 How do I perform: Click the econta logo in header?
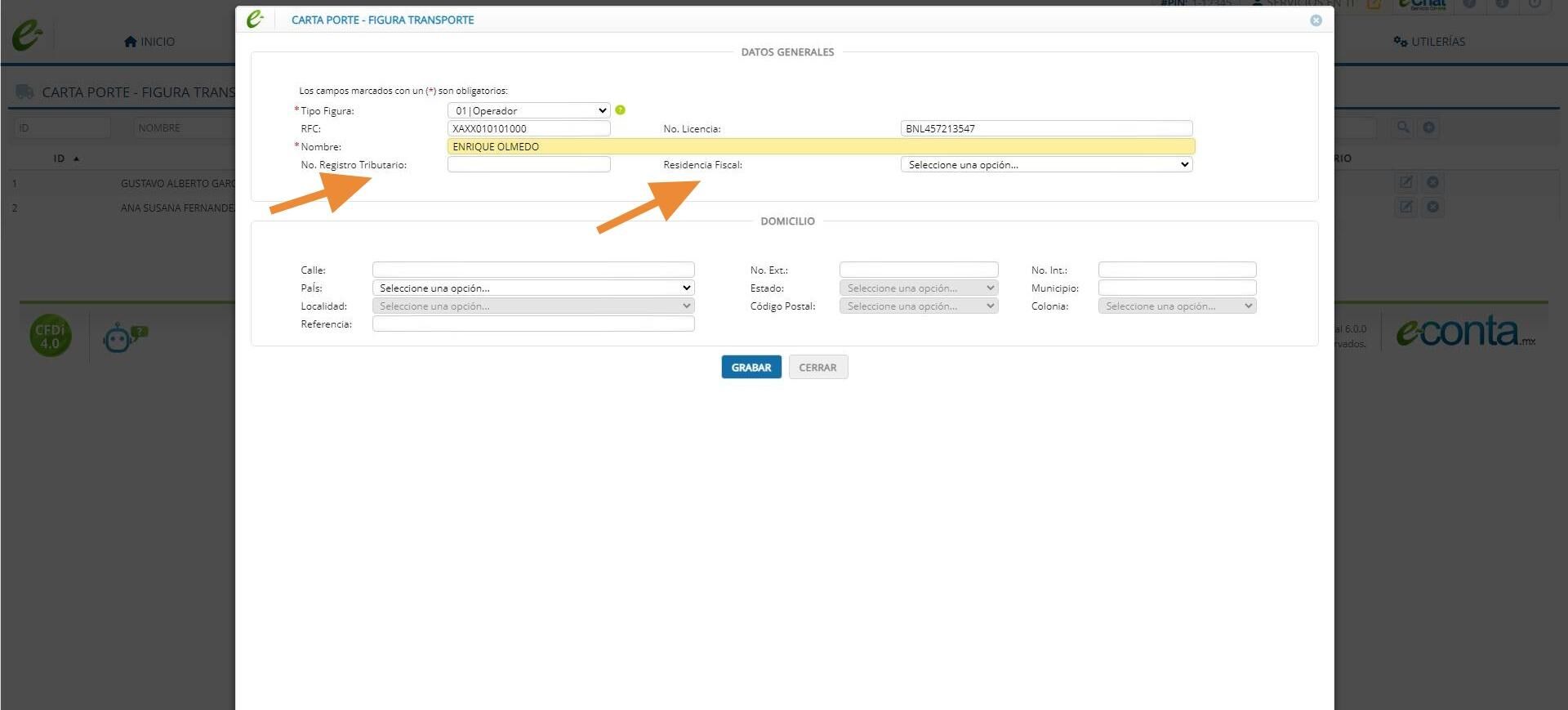coord(27,35)
